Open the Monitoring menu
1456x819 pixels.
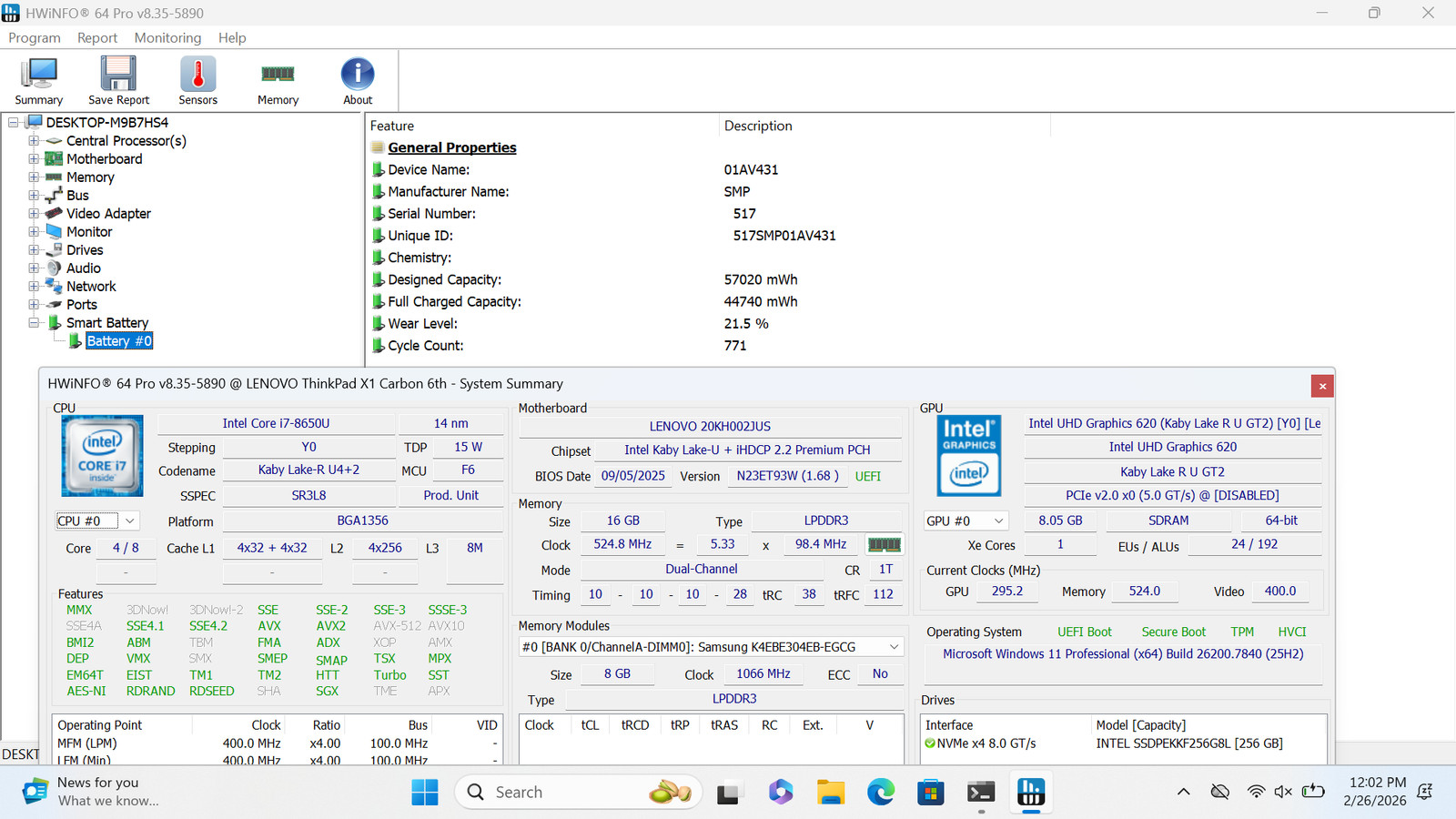[167, 37]
